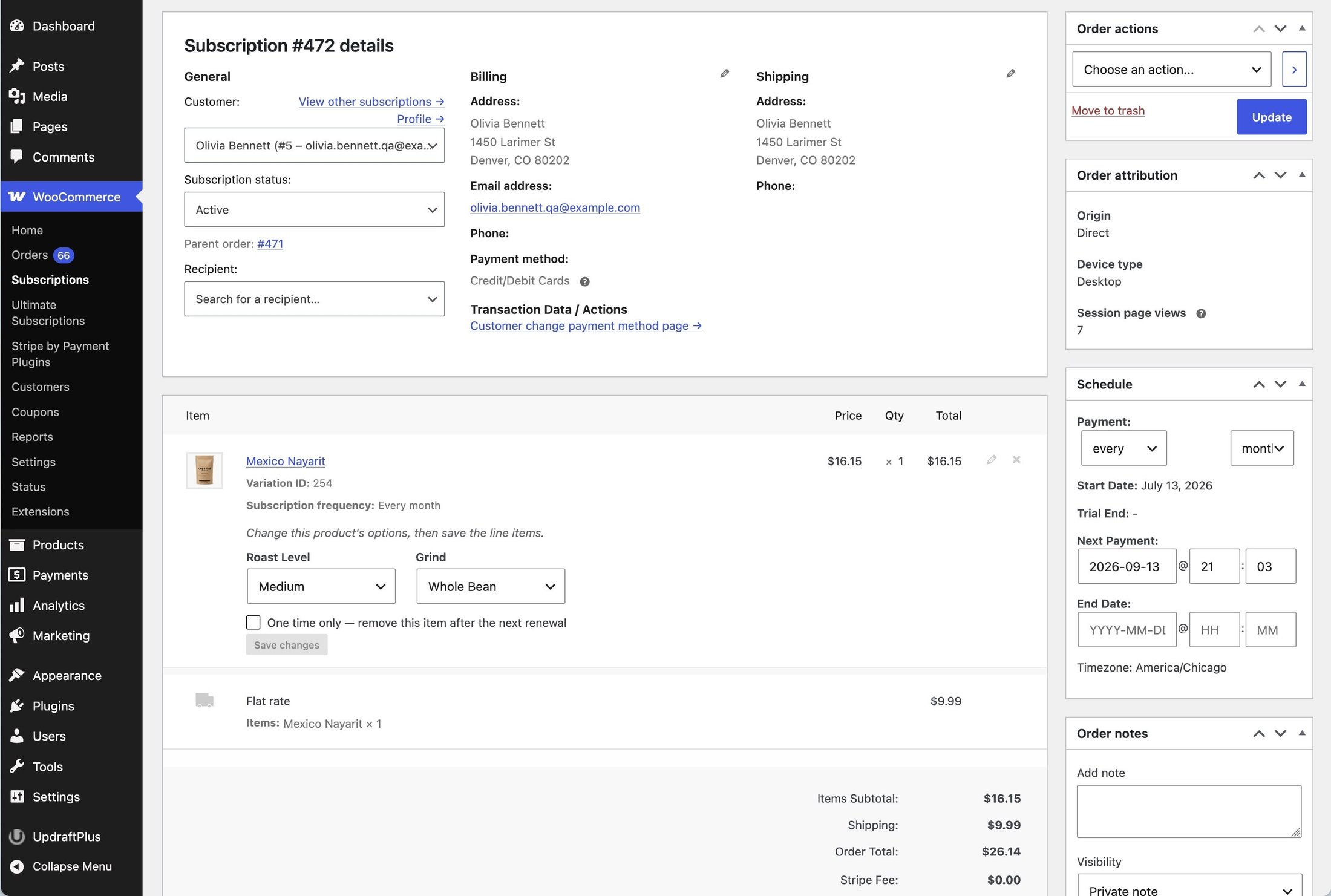Open WooCommerce Home submenu item
This screenshot has height=896, width=1331.
pos(27,230)
